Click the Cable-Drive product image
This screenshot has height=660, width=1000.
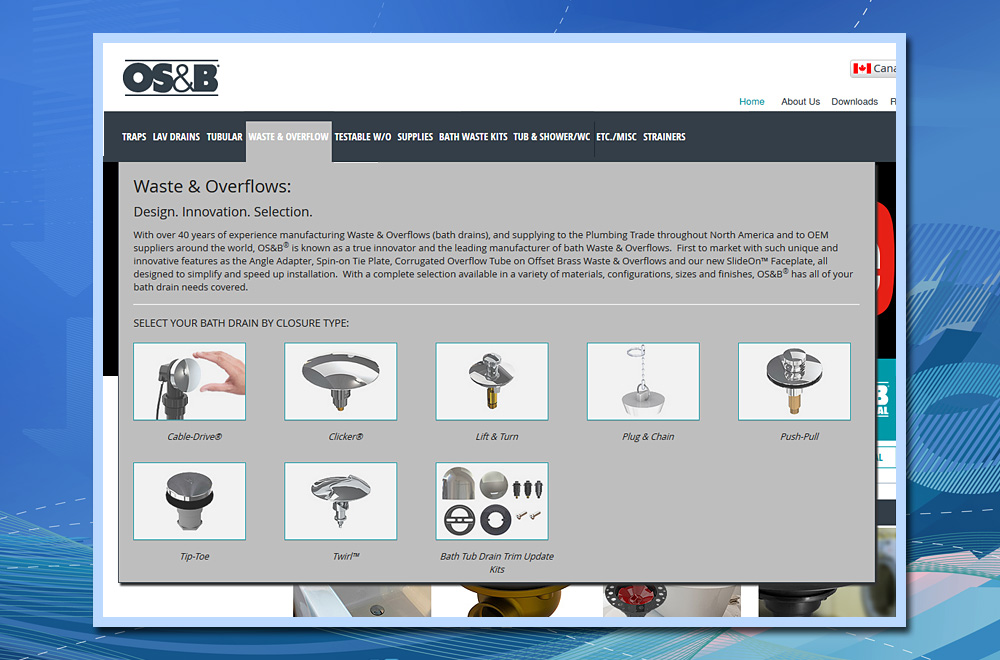(189, 381)
